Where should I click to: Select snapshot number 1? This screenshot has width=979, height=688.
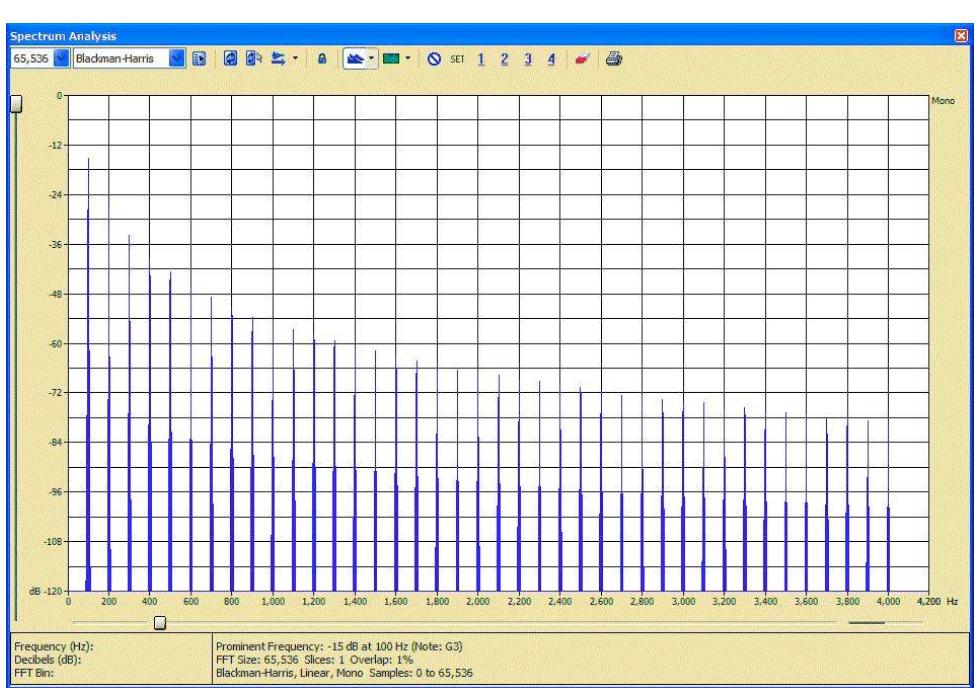coord(481,59)
